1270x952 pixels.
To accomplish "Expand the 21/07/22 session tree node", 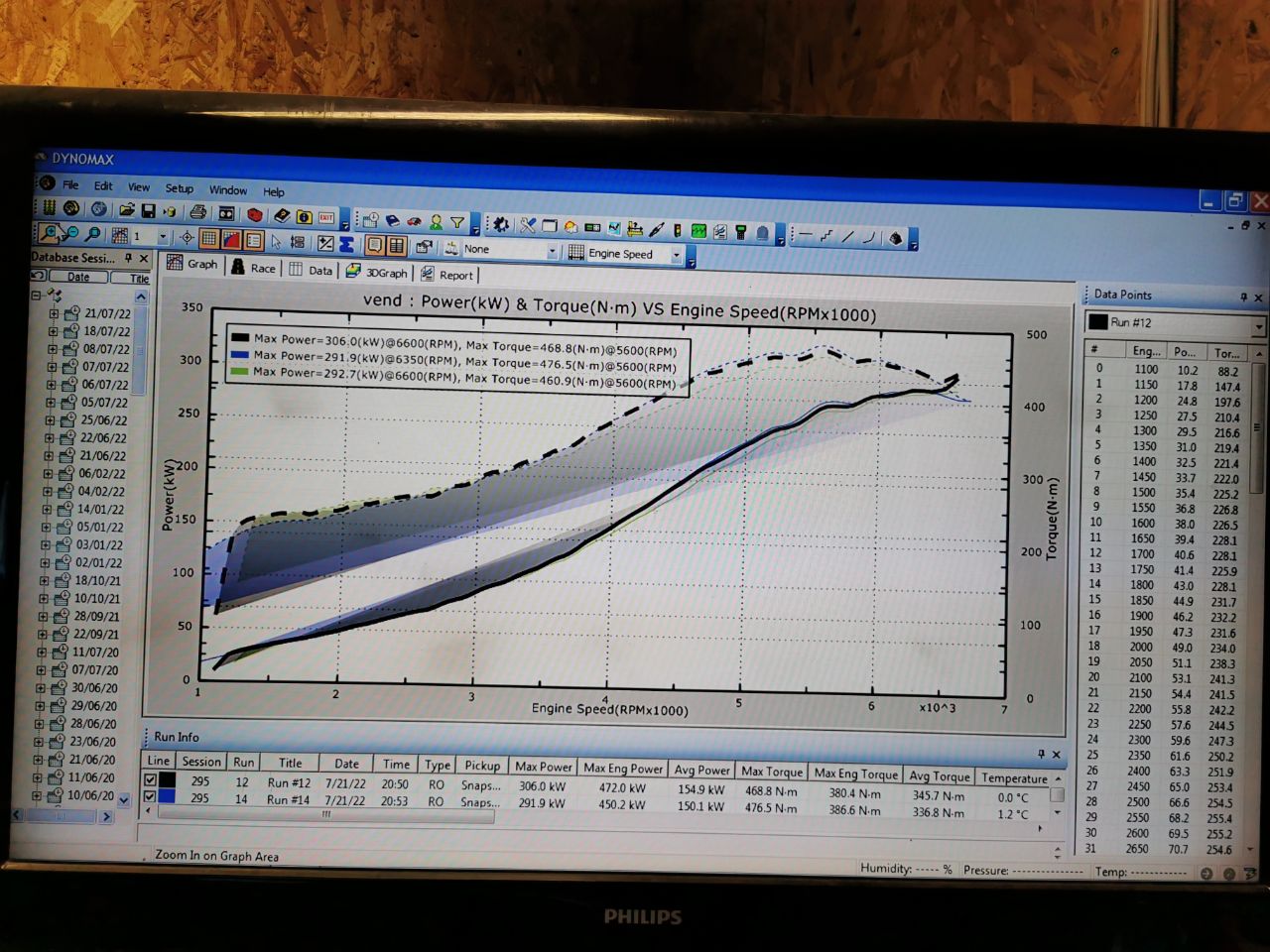I will point(55,313).
